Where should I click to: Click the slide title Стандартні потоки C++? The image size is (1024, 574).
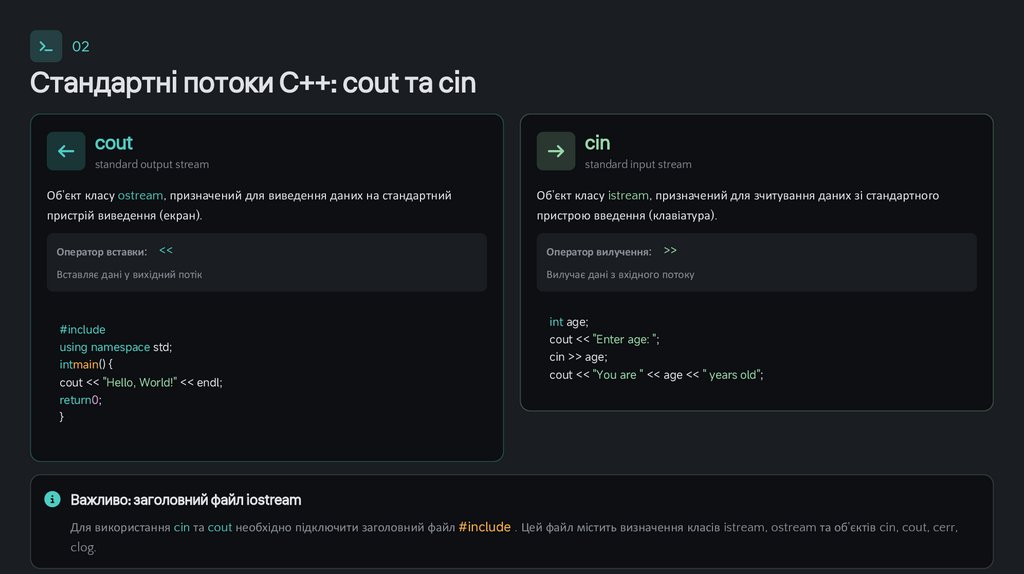click(252, 82)
